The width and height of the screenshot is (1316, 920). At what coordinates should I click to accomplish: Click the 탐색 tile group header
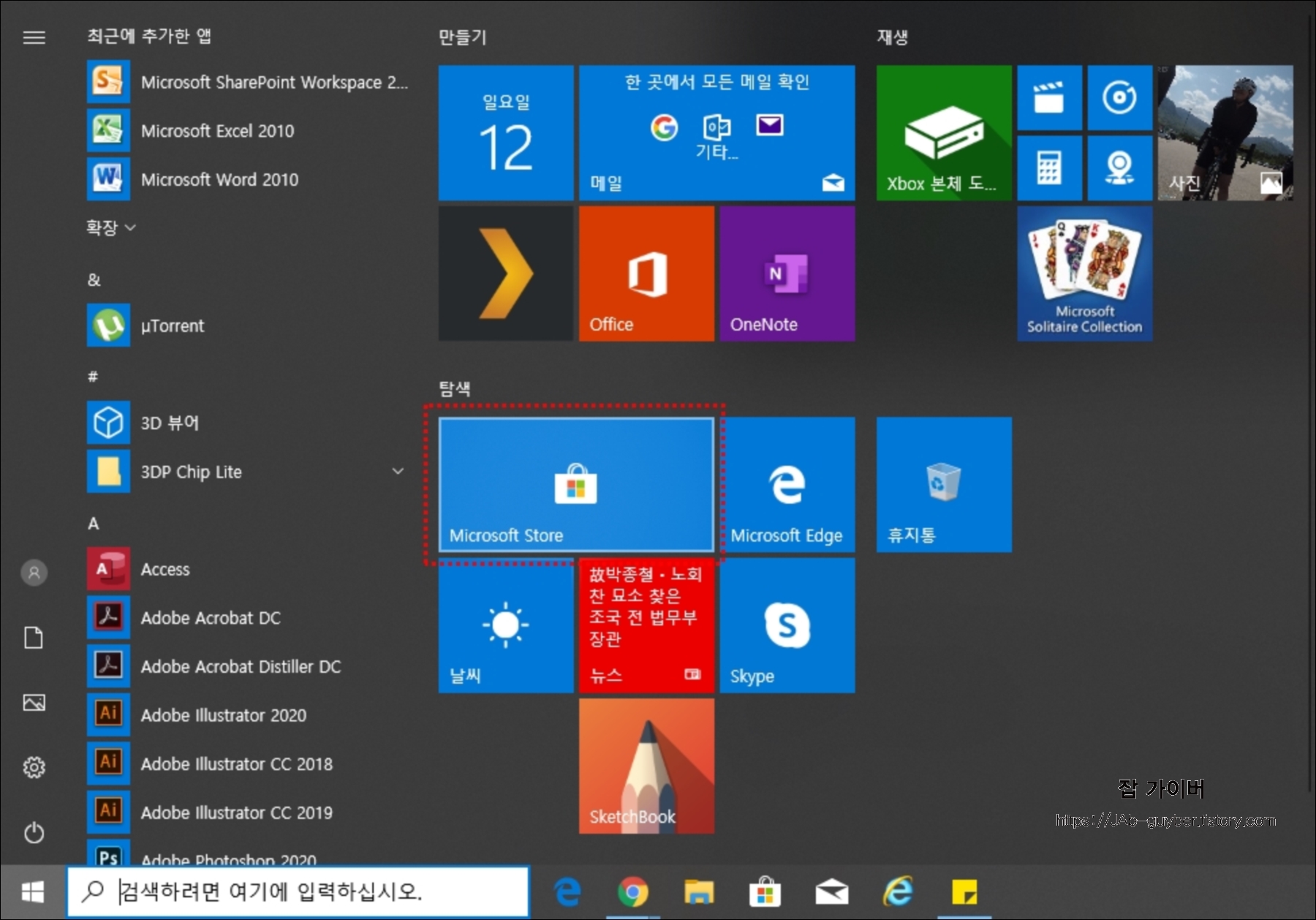(x=454, y=388)
